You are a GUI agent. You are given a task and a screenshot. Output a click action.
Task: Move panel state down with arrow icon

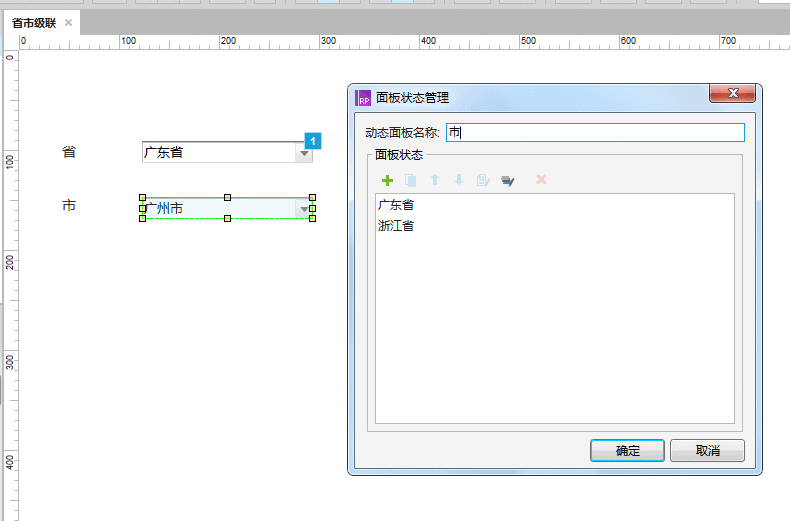458,180
